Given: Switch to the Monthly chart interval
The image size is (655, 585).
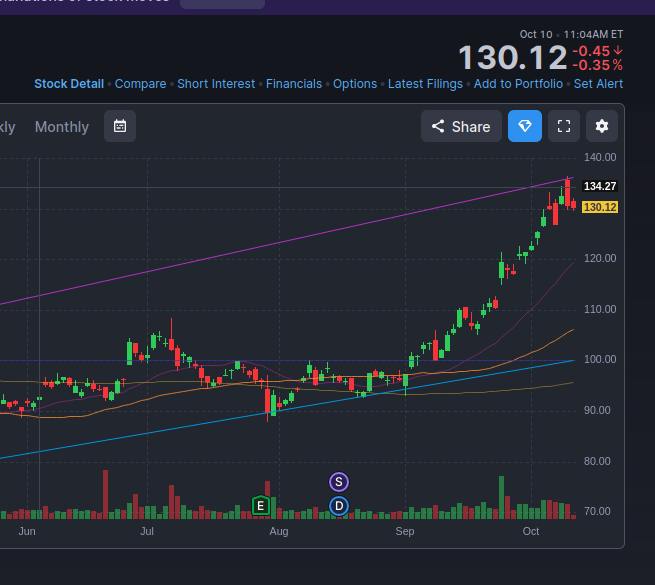Looking at the screenshot, I should [62, 127].
